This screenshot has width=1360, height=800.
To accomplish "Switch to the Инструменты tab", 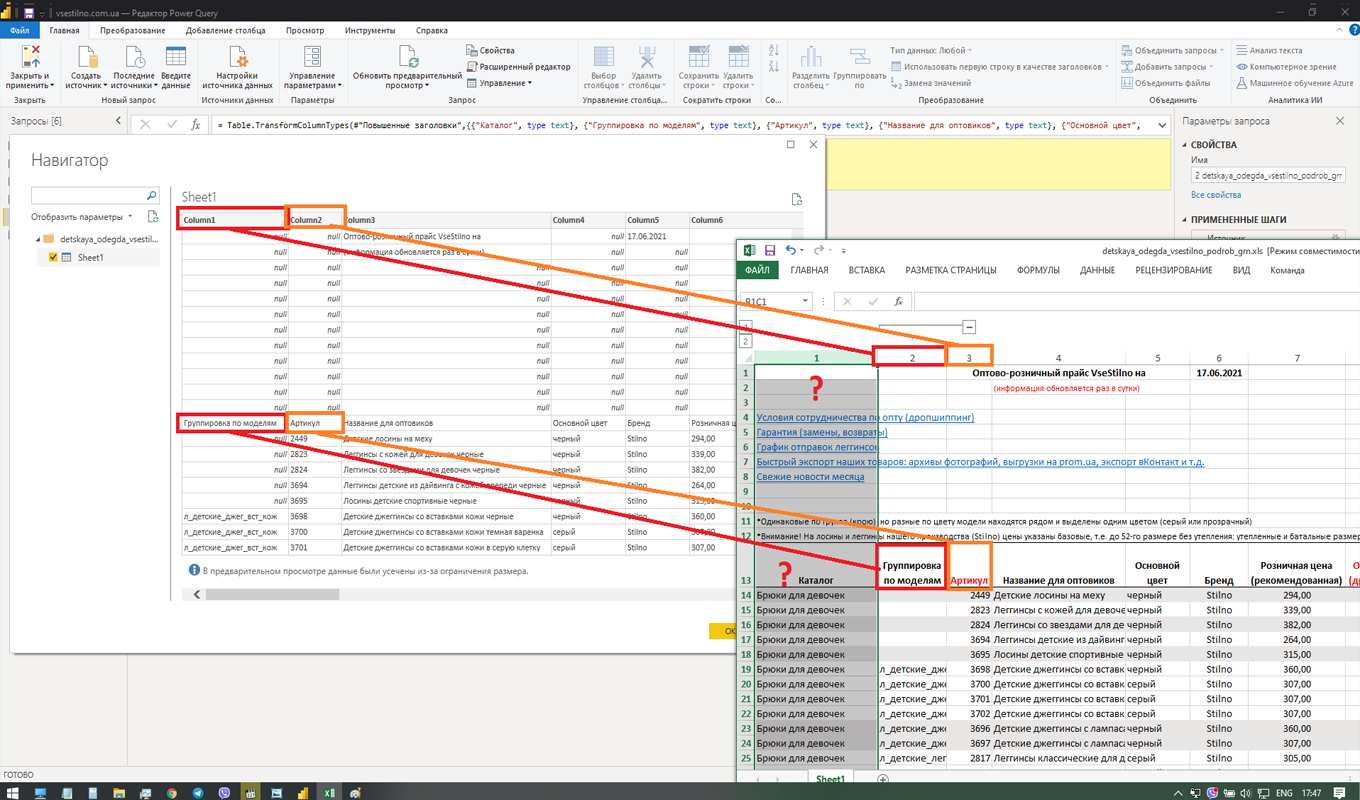I will 370,31.
